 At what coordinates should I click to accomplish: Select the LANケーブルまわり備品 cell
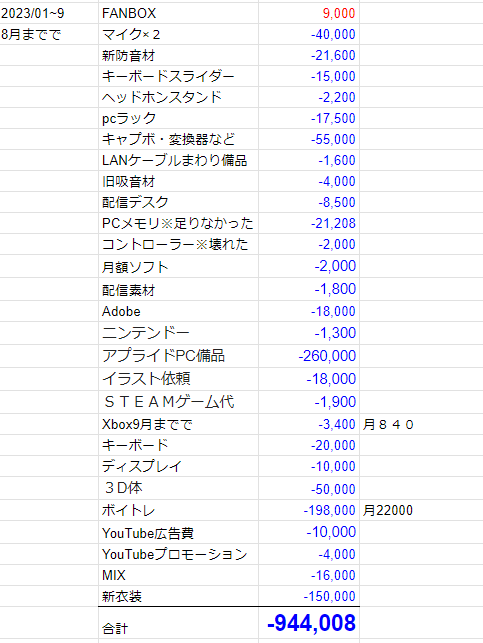[178, 160]
